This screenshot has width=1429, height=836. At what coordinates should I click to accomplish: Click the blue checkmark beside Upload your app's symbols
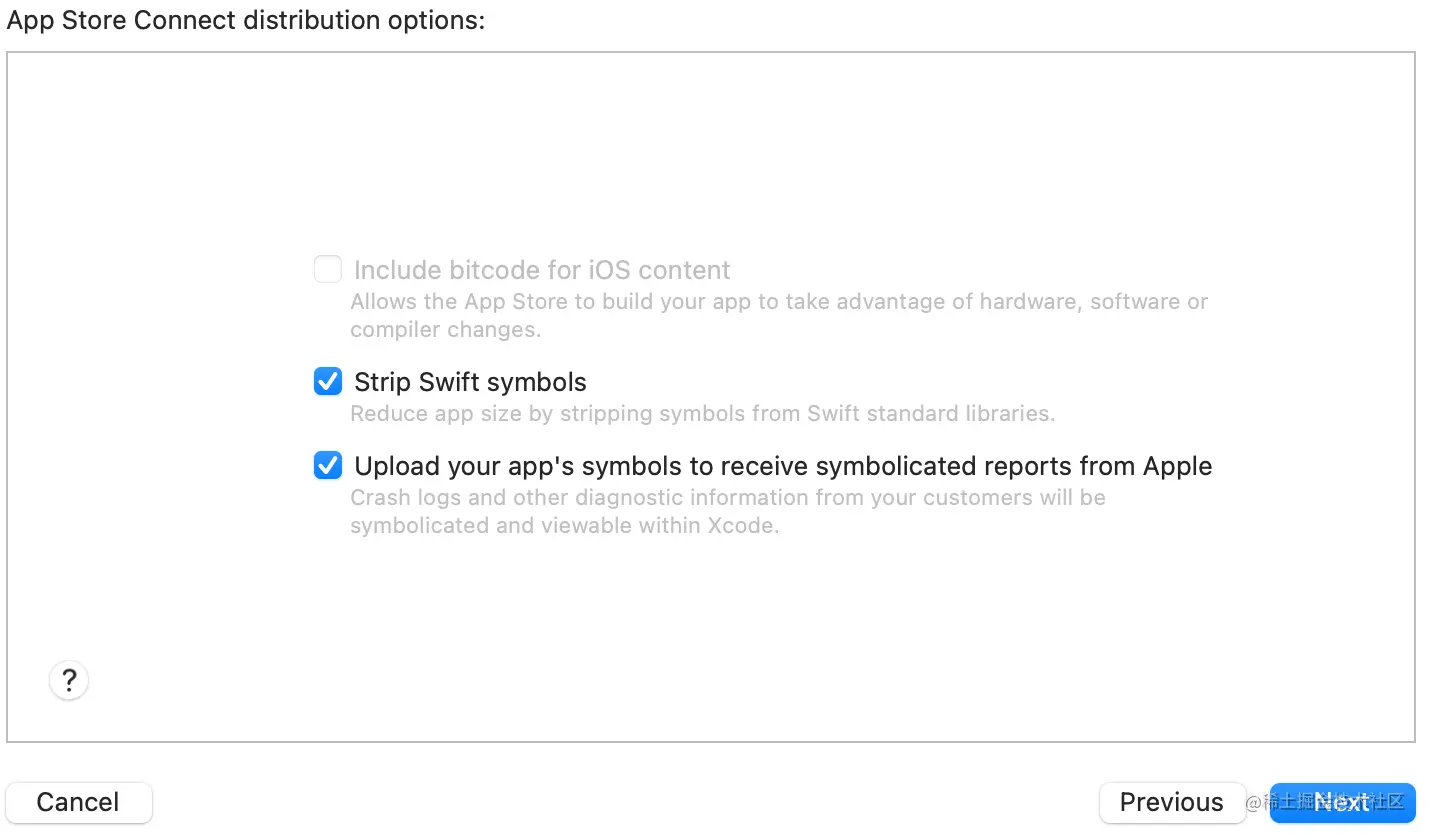point(328,465)
